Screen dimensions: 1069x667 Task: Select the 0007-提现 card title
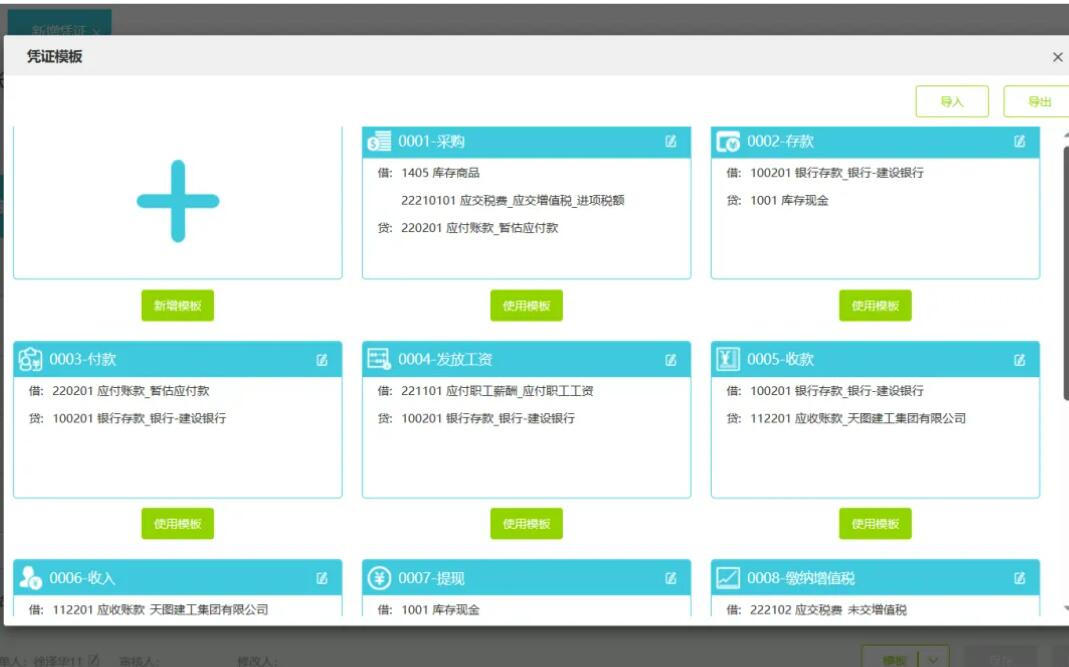(x=431, y=578)
